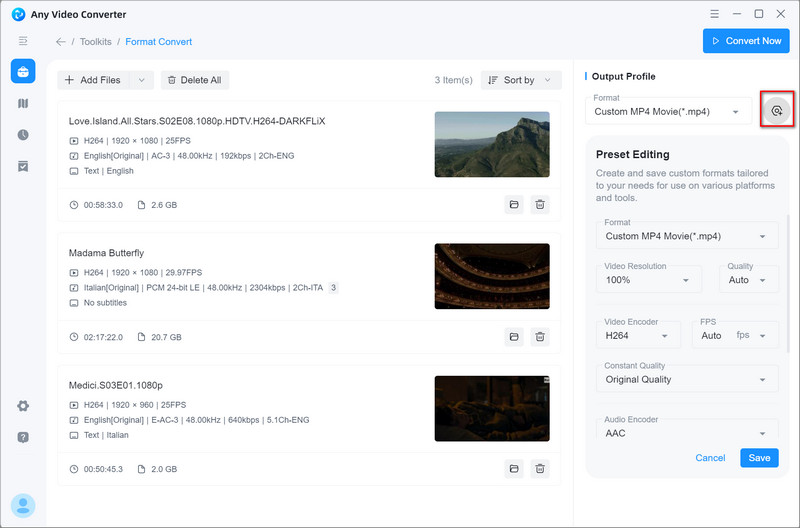This screenshot has height=528, width=800.
Task: Open the history clock sidebar icon
Action: click(22, 135)
